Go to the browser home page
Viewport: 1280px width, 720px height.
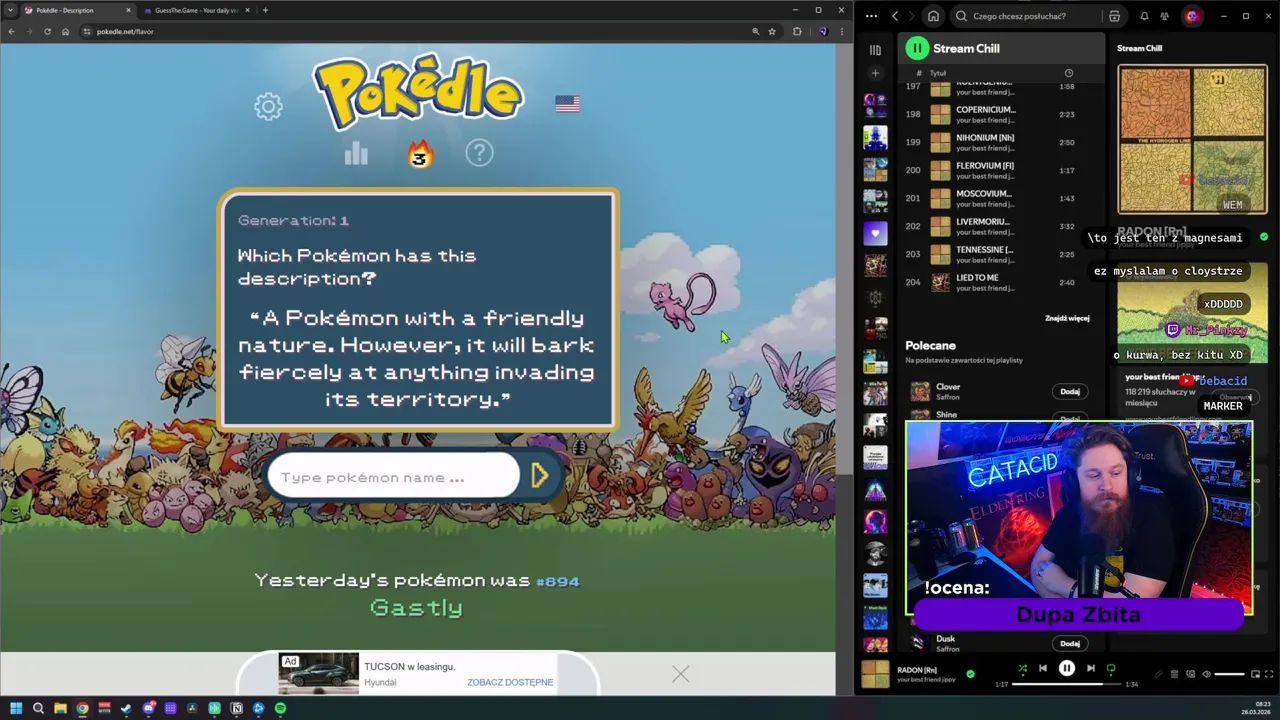pos(65,31)
